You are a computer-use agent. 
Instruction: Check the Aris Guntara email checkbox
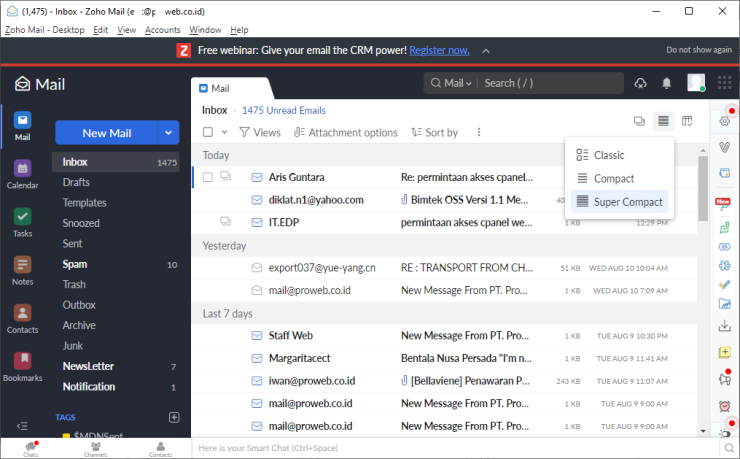[x=208, y=177]
